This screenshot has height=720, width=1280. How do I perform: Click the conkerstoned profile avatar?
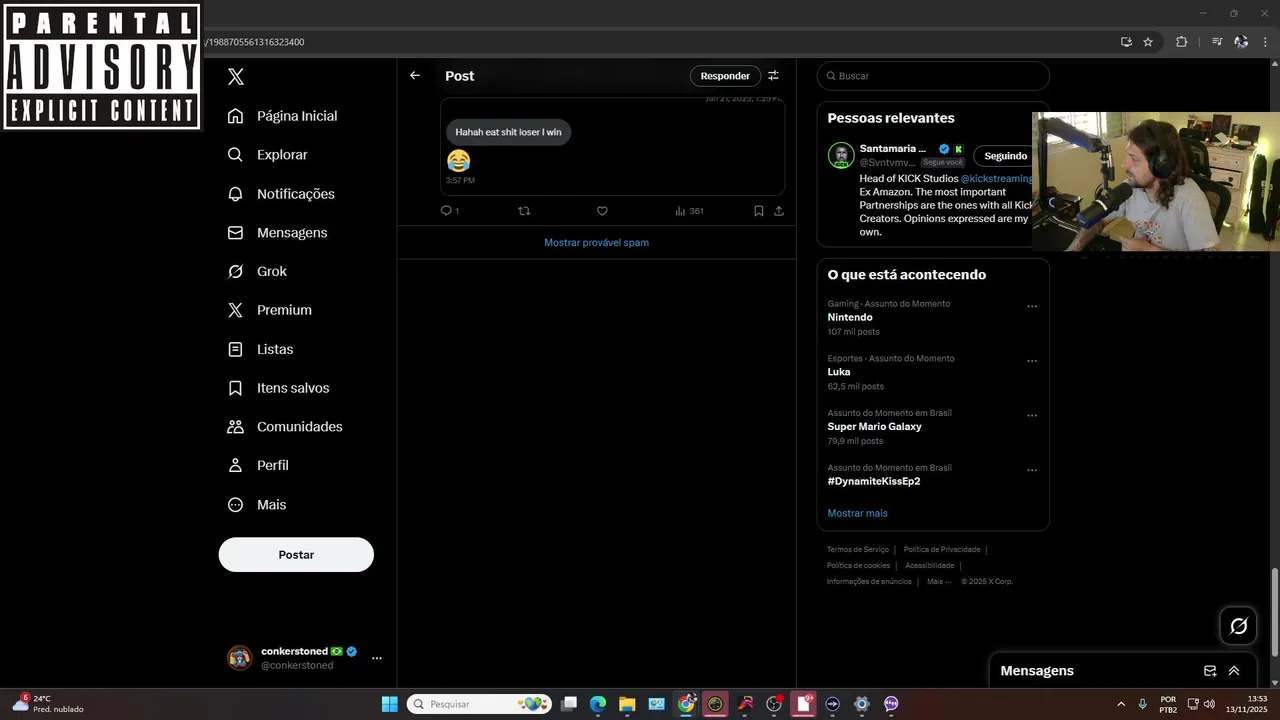pyautogui.click(x=240, y=658)
